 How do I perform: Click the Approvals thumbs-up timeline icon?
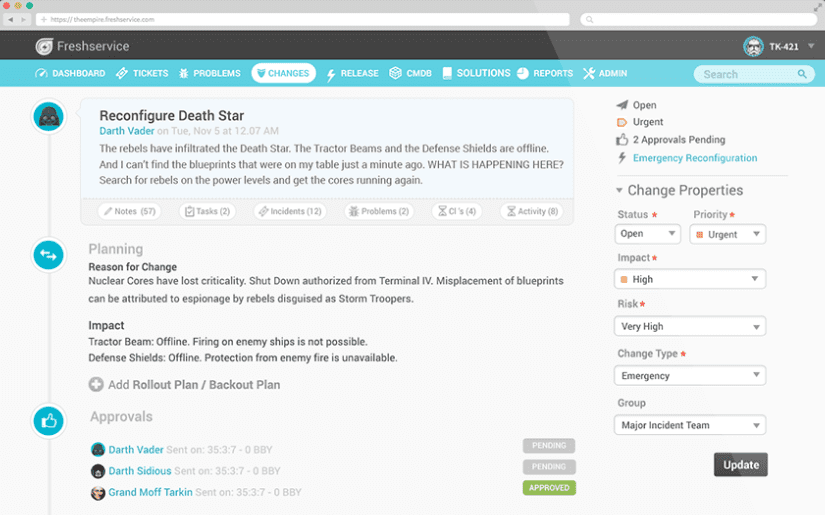[x=48, y=421]
